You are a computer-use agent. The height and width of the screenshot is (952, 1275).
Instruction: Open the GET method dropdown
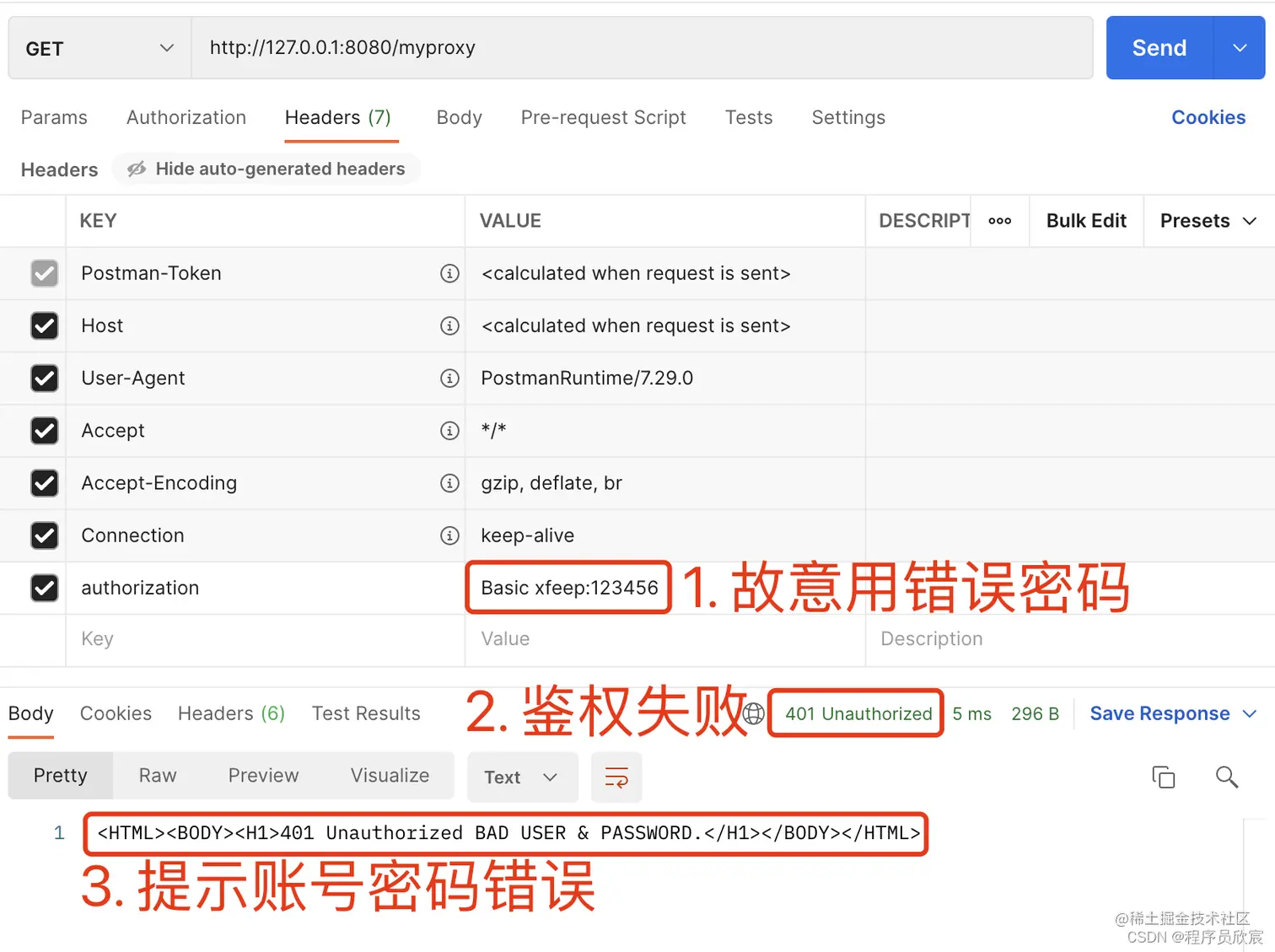coord(100,48)
